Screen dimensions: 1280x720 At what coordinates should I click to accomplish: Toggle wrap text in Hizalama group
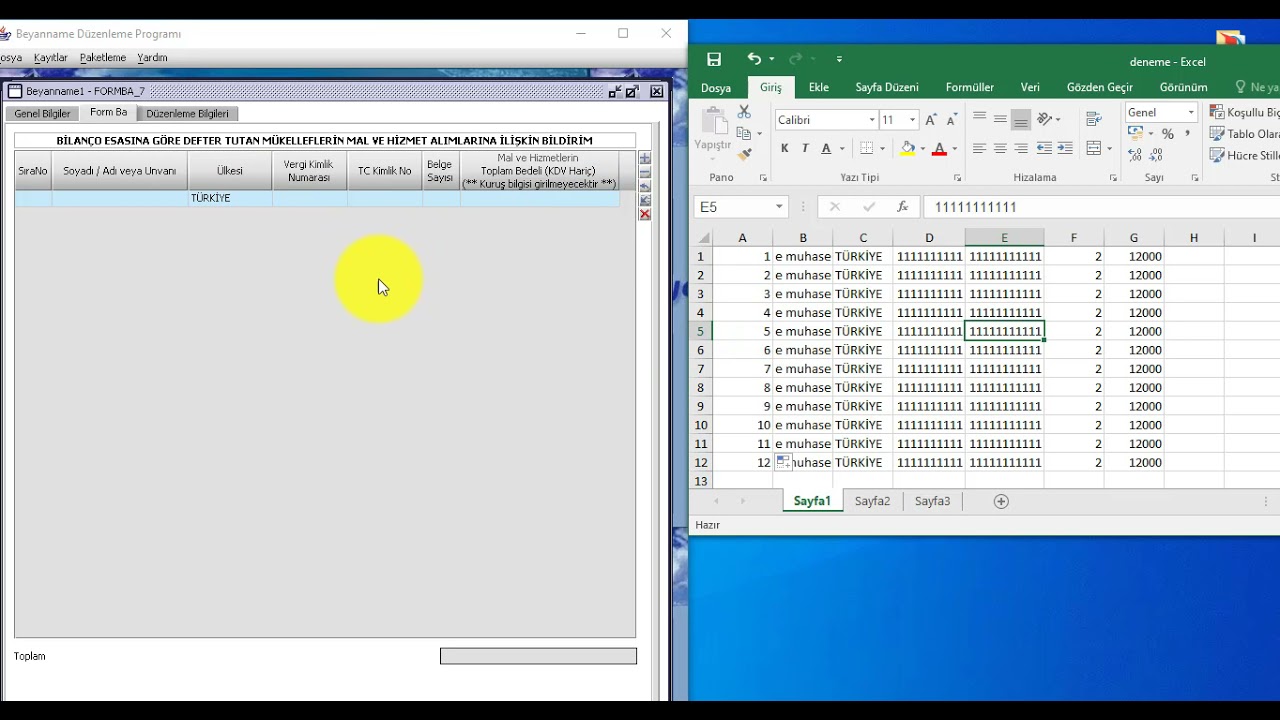click(1093, 119)
